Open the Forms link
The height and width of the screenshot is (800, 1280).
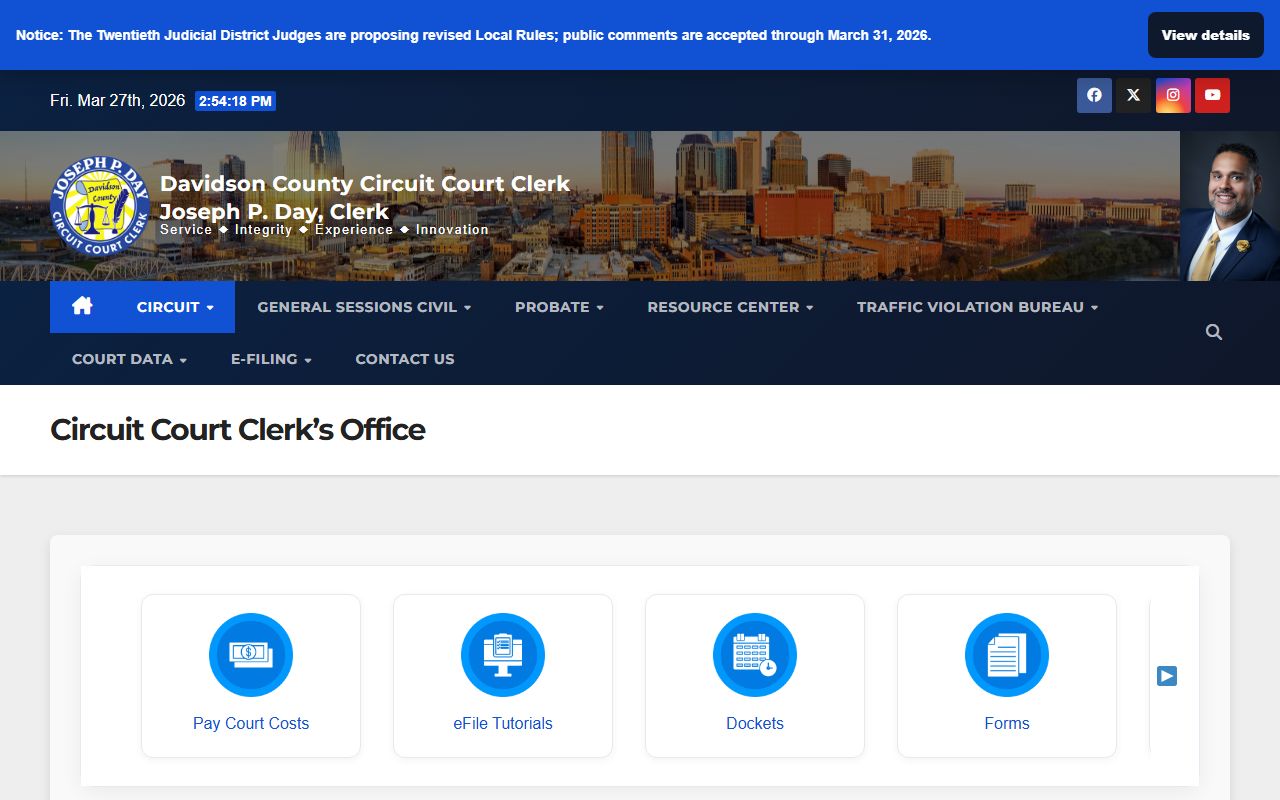pyautogui.click(x=1007, y=723)
